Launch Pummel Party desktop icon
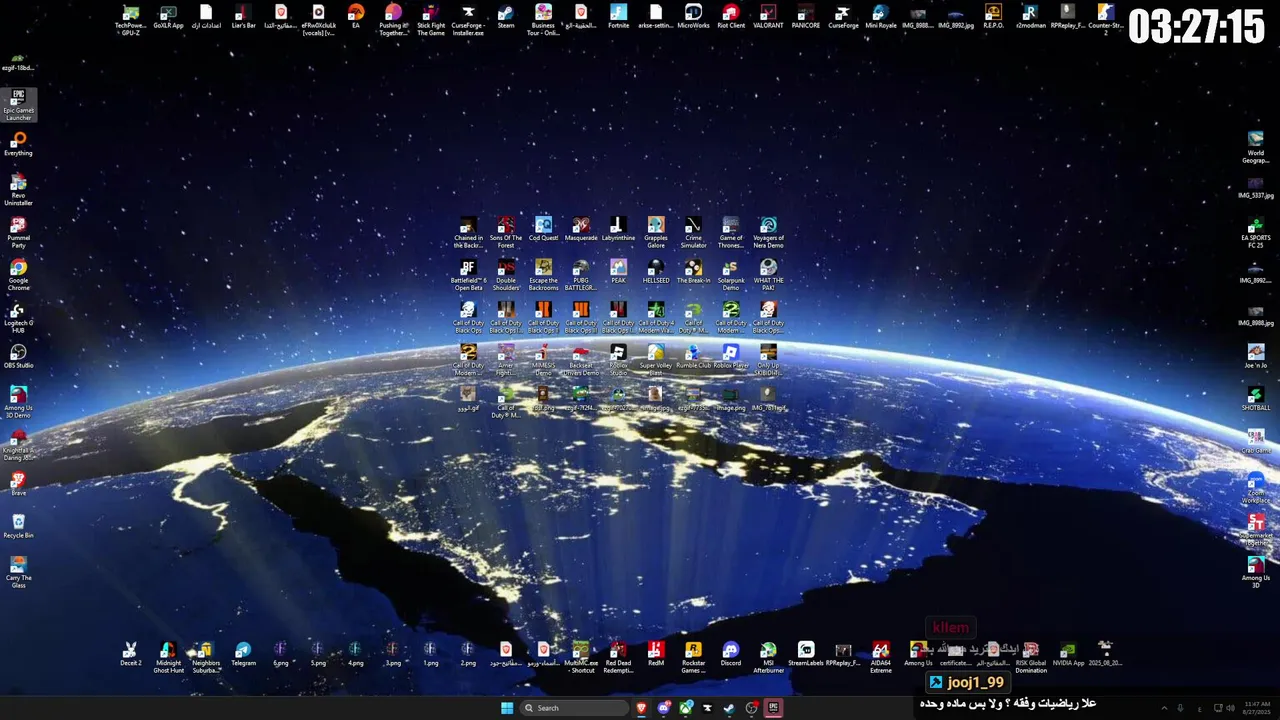1280x720 pixels. (18, 232)
